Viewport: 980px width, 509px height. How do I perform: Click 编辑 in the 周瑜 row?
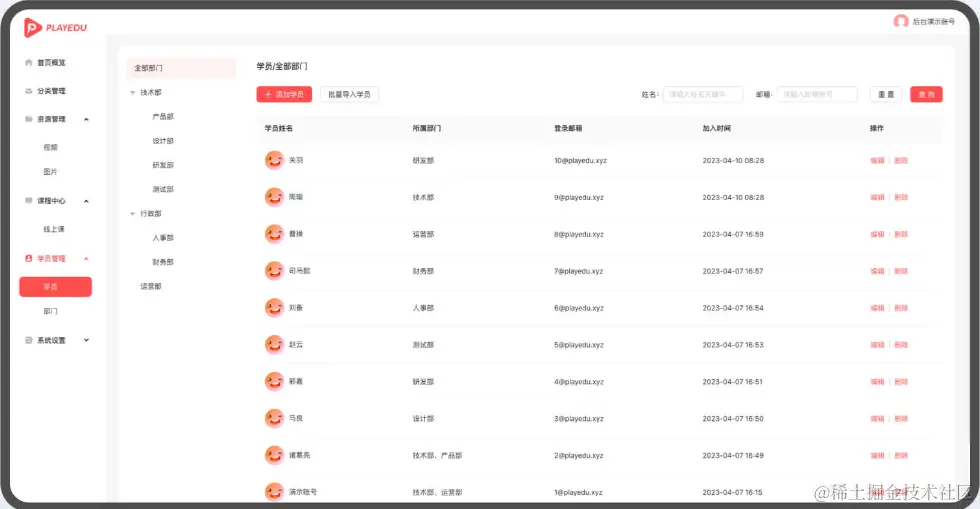[878, 198]
